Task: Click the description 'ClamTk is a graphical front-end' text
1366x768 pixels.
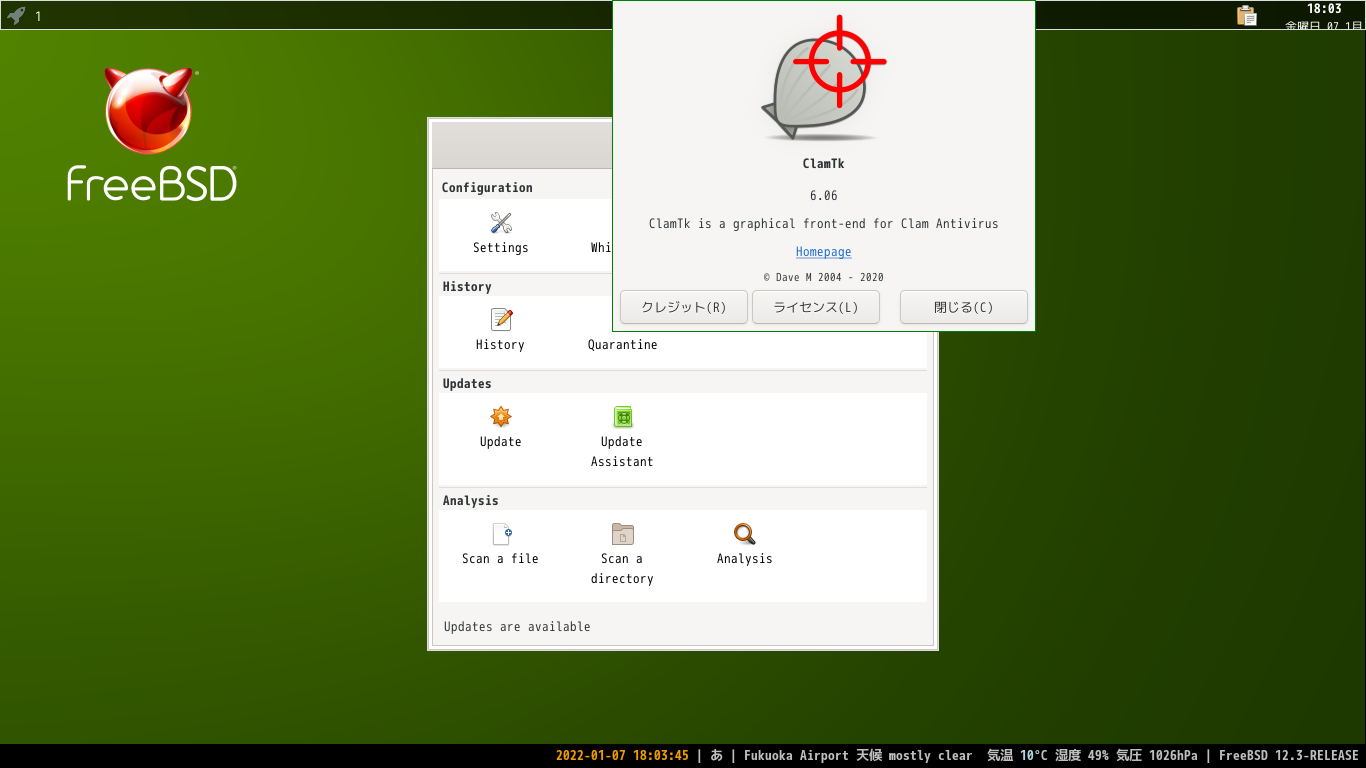Action: tap(824, 224)
